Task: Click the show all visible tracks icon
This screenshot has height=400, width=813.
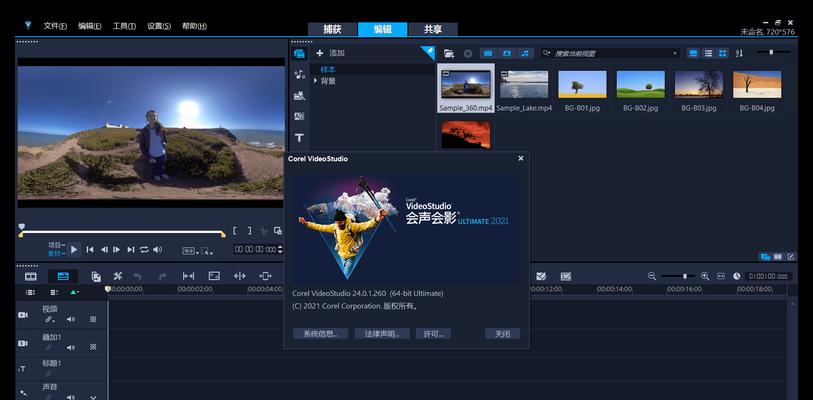Action: (31, 293)
